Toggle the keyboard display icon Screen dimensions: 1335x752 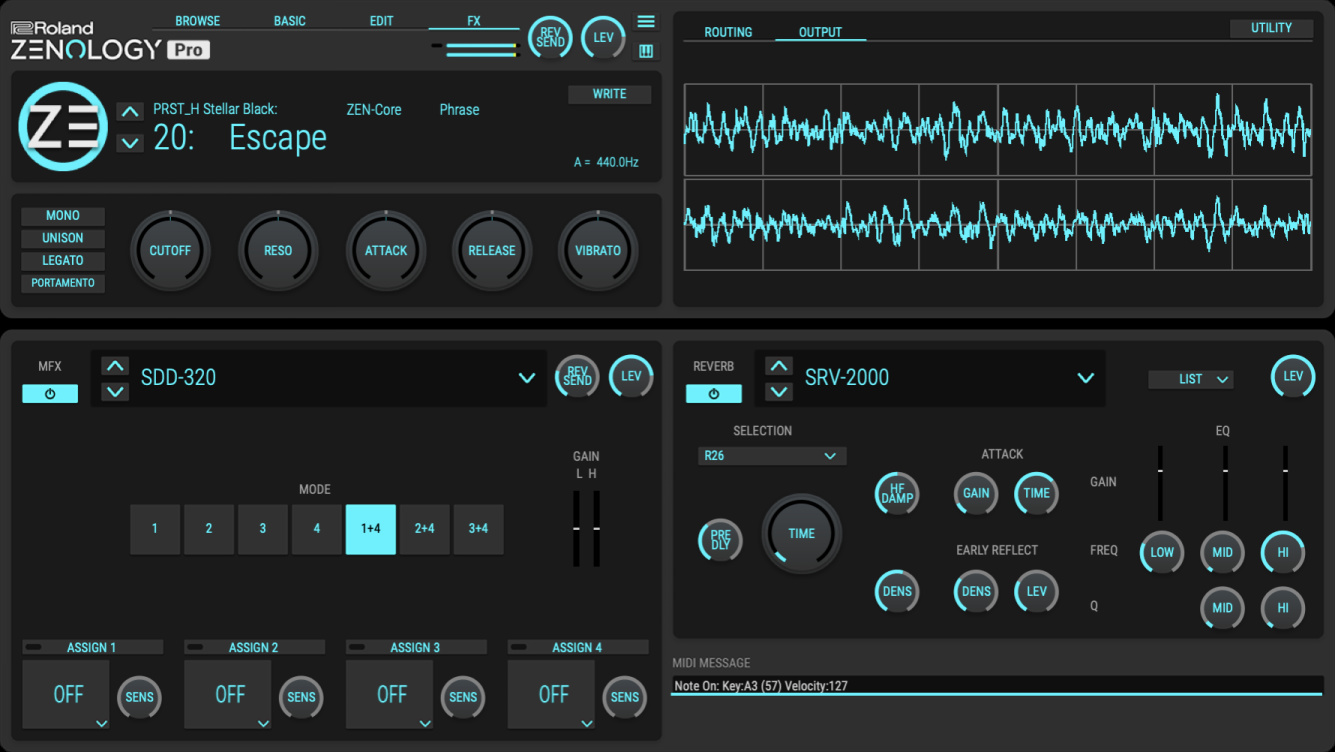point(646,51)
